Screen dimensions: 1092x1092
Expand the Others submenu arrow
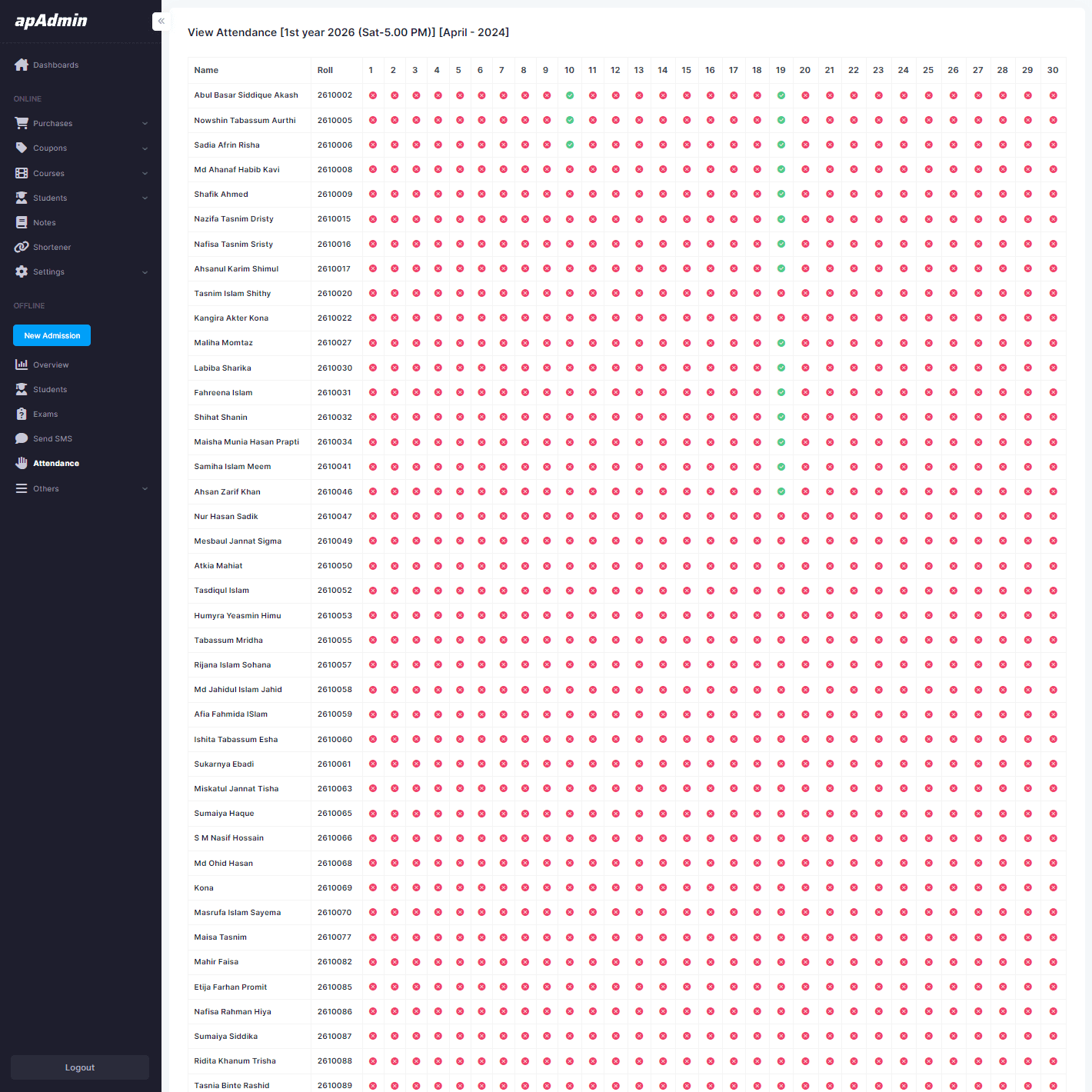coord(145,488)
